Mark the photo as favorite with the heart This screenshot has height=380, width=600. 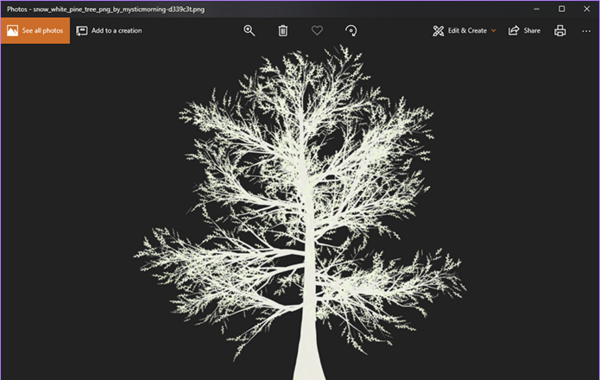tap(317, 31)
